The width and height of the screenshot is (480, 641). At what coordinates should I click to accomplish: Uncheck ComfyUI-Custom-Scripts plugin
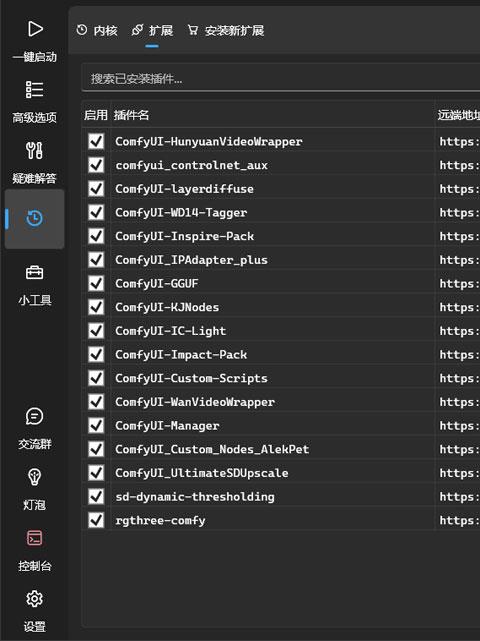pyautogui.click(x=96, y=378)
